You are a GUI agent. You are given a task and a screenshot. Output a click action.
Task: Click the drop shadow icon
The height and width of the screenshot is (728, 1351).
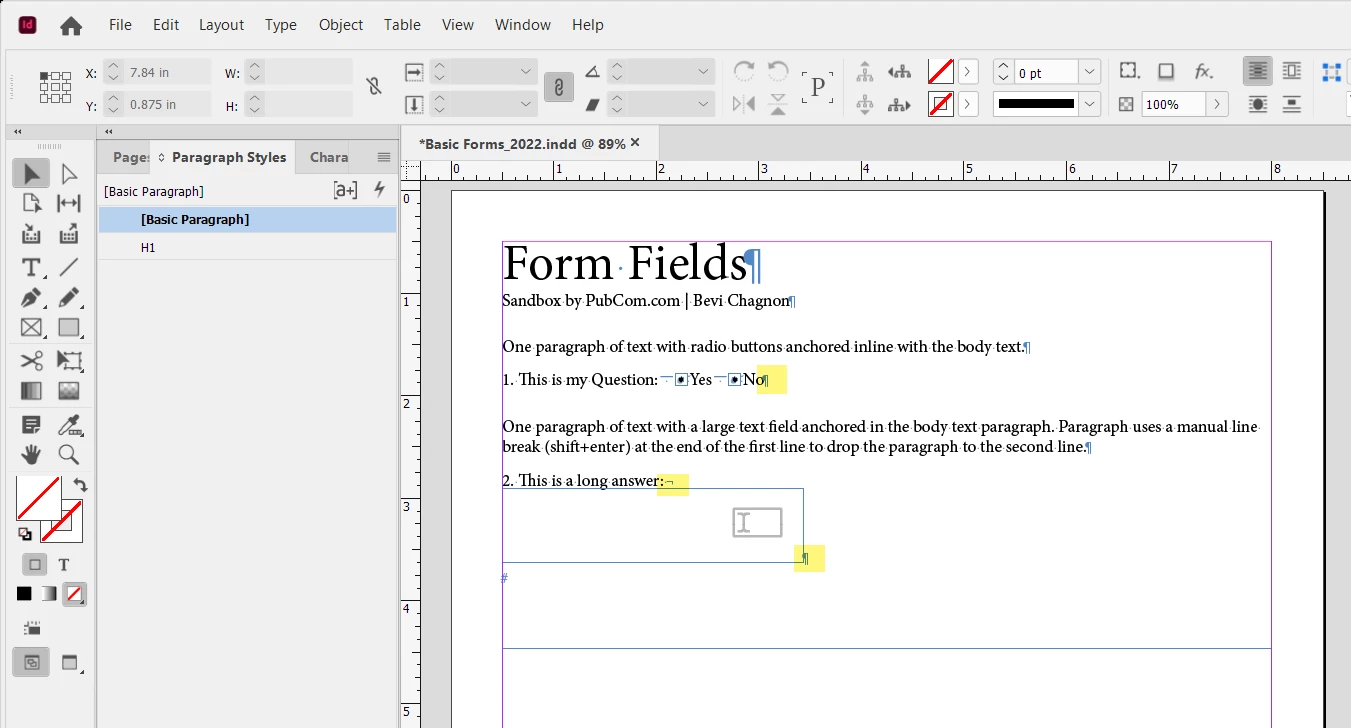(1166, 71)
